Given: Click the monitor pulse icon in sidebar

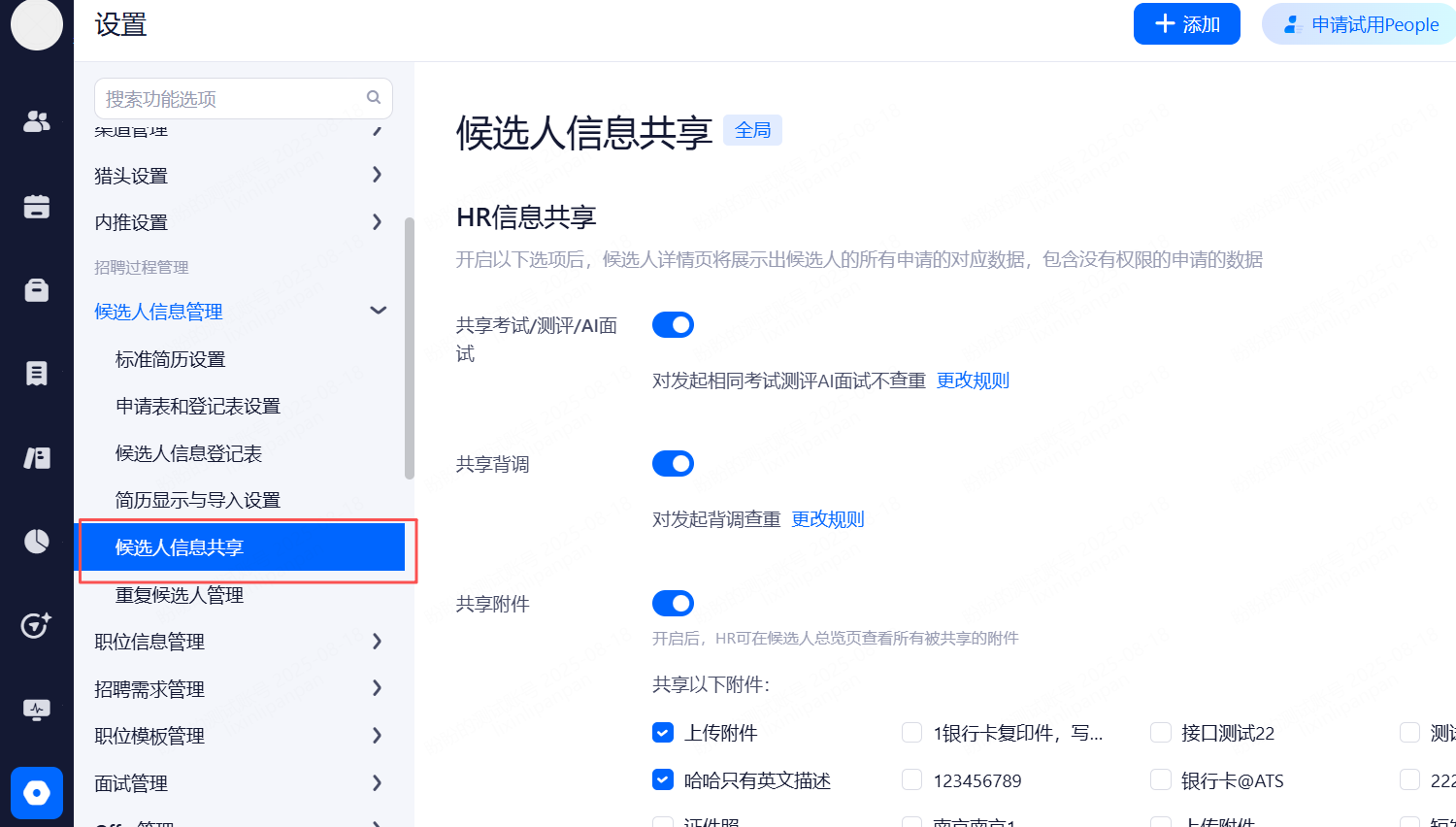Looking at the screenshot, I should pyautogui.click(x=37, y=710).
